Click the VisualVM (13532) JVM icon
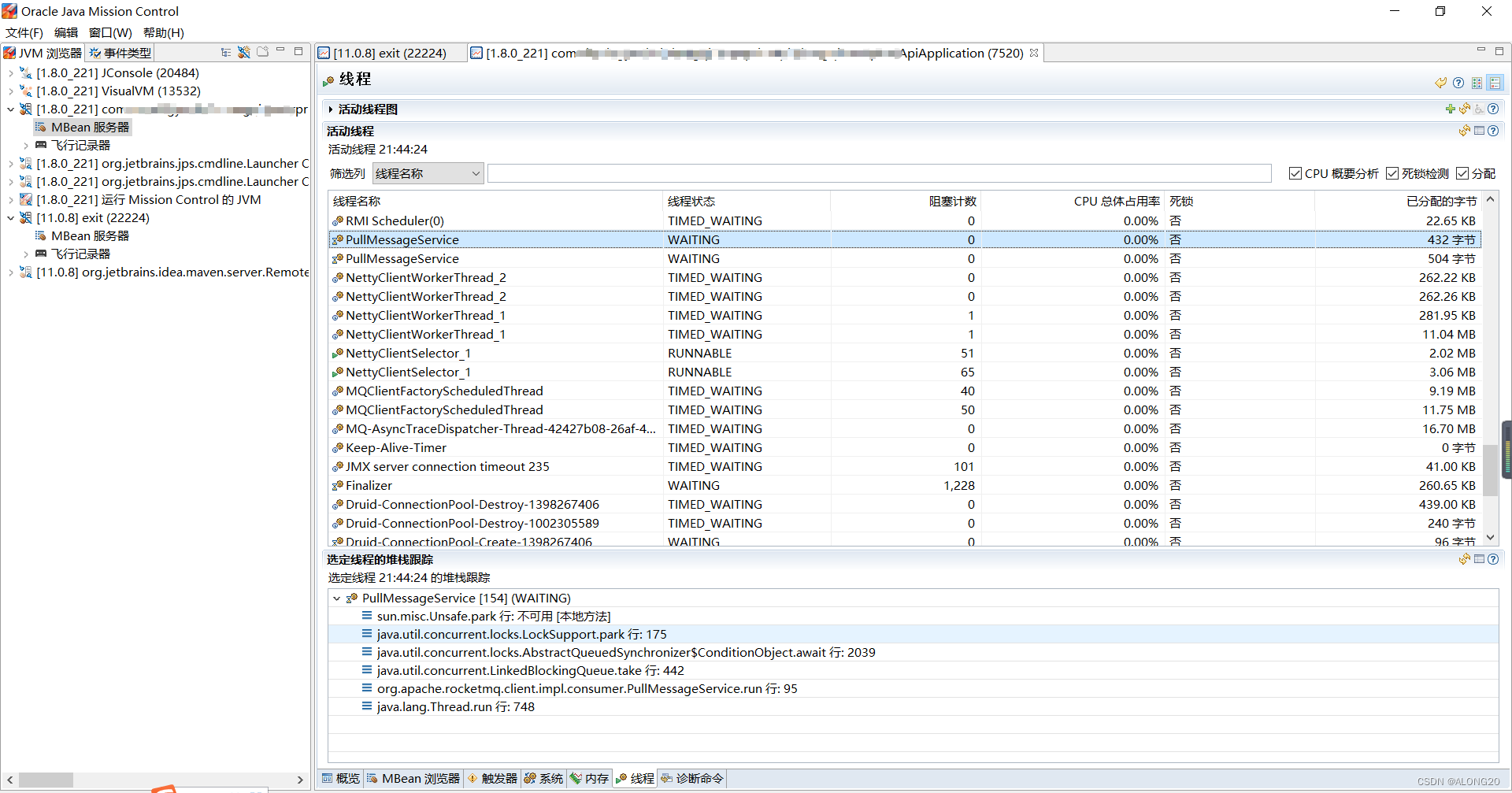The width and height of the screenshot is (1512, 793). click(26, 91)
